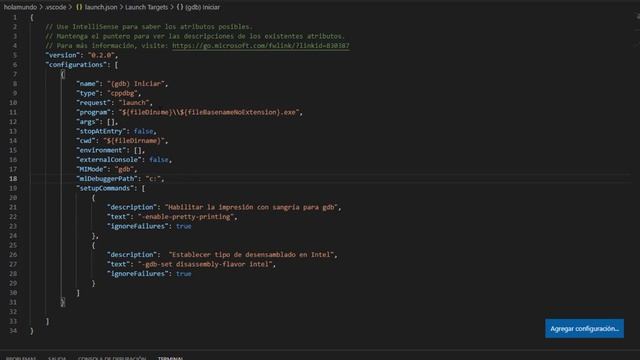Image resolution: width=640 pixels, height=360 pixels.
Task: Open the (gdb) Iniciar breadcrumb item
Action: [202, 7]
